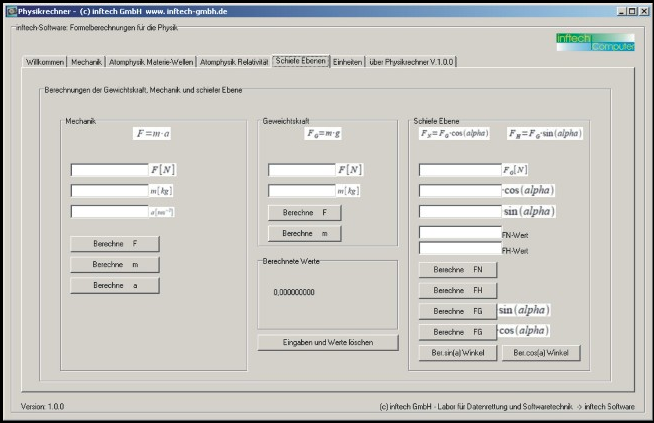The height and width of the screenshot is (423, 654).
Task: Open the Willkommen tab
Action: tap(45, 62)
